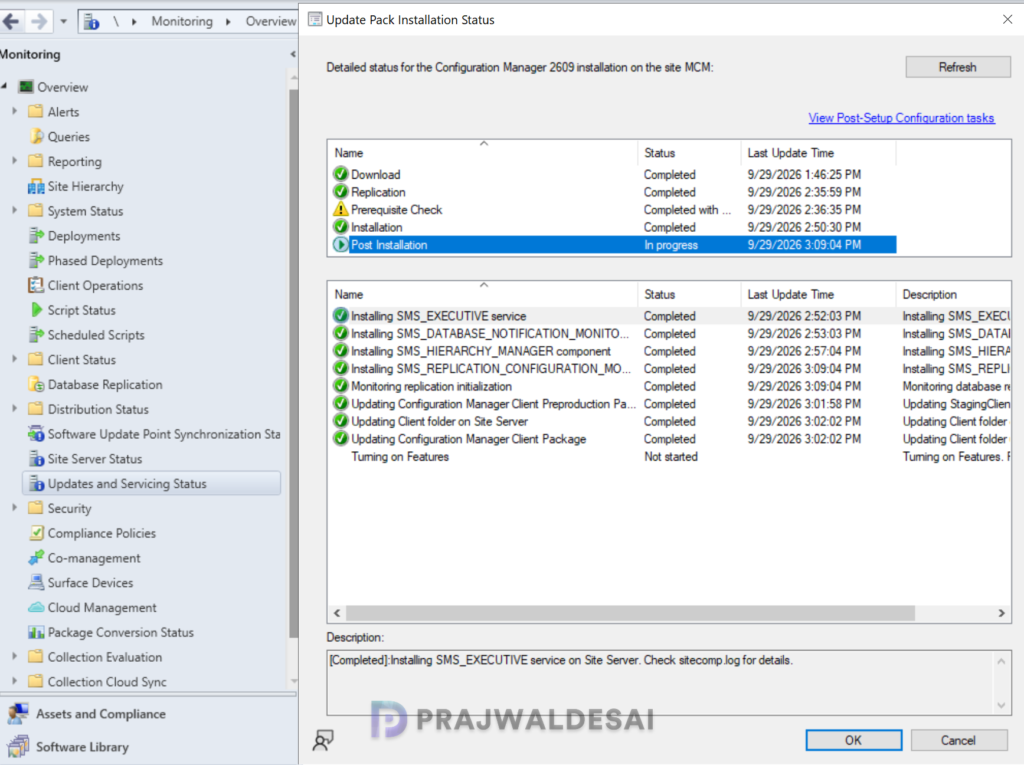This screenshot has height=765, width=1024.
Task: Expand the Collection Cloud Sync node
Action: pyautogui.click(x=14, y=681)
